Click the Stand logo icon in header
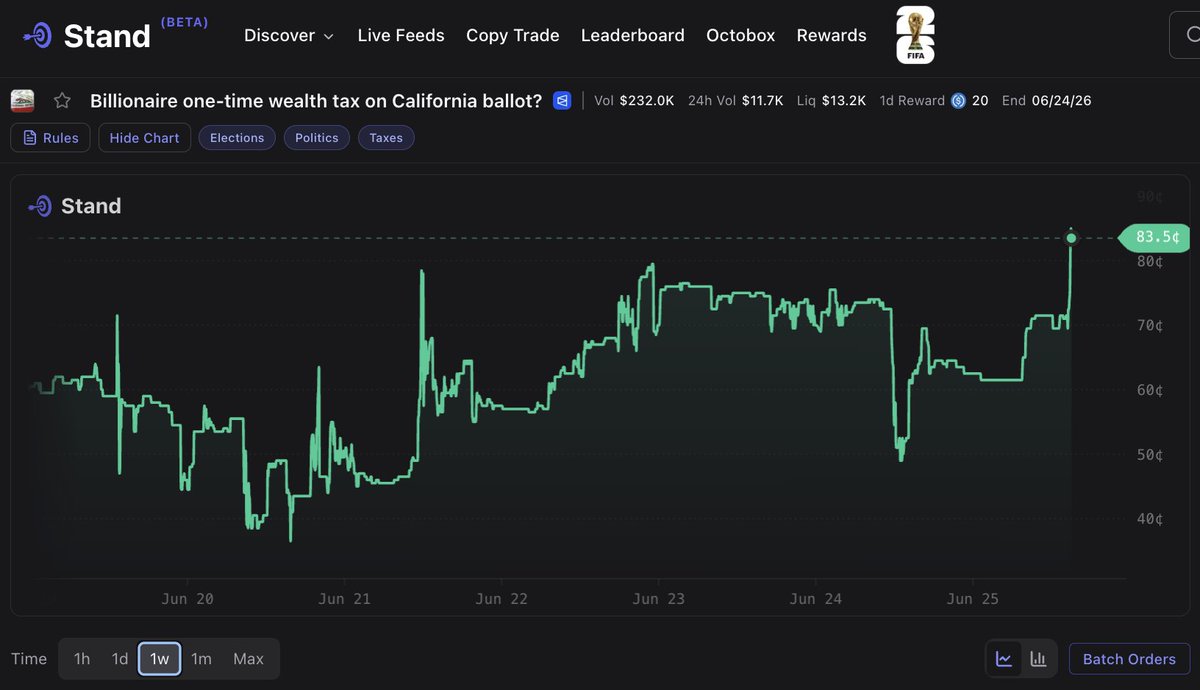The width and height of the screenshot is (1200, 690). 38,35
